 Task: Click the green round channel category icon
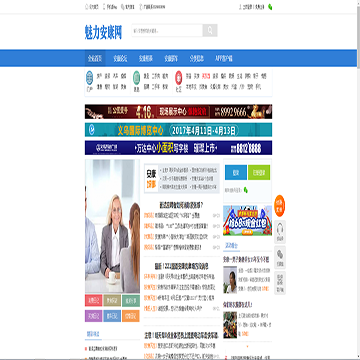tap(136, 78)
